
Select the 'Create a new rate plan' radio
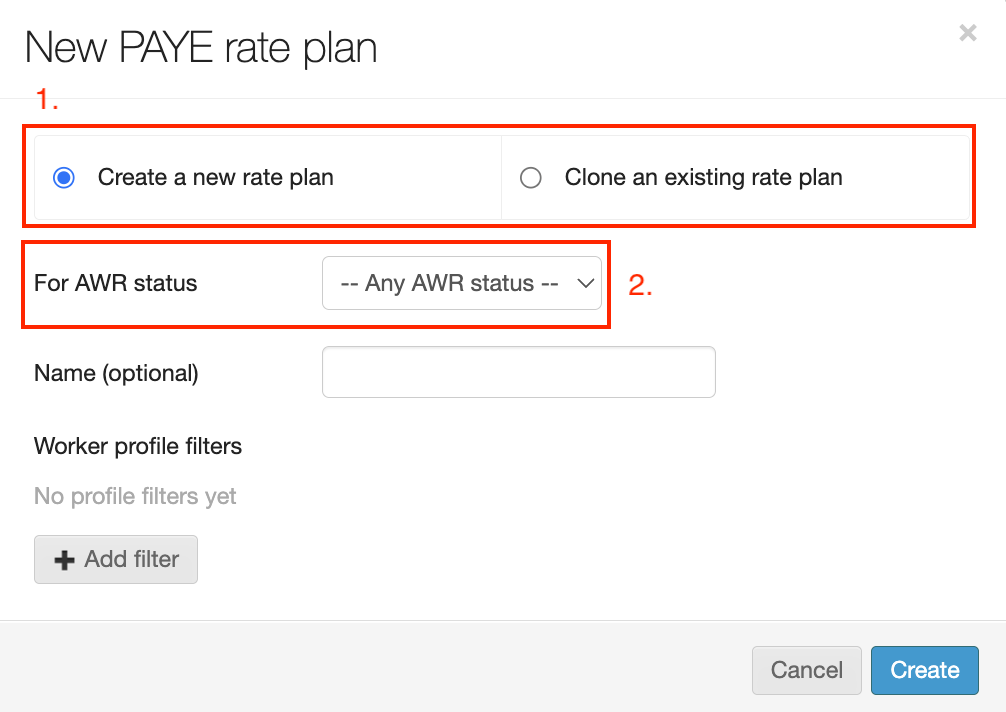click(64, 178)
